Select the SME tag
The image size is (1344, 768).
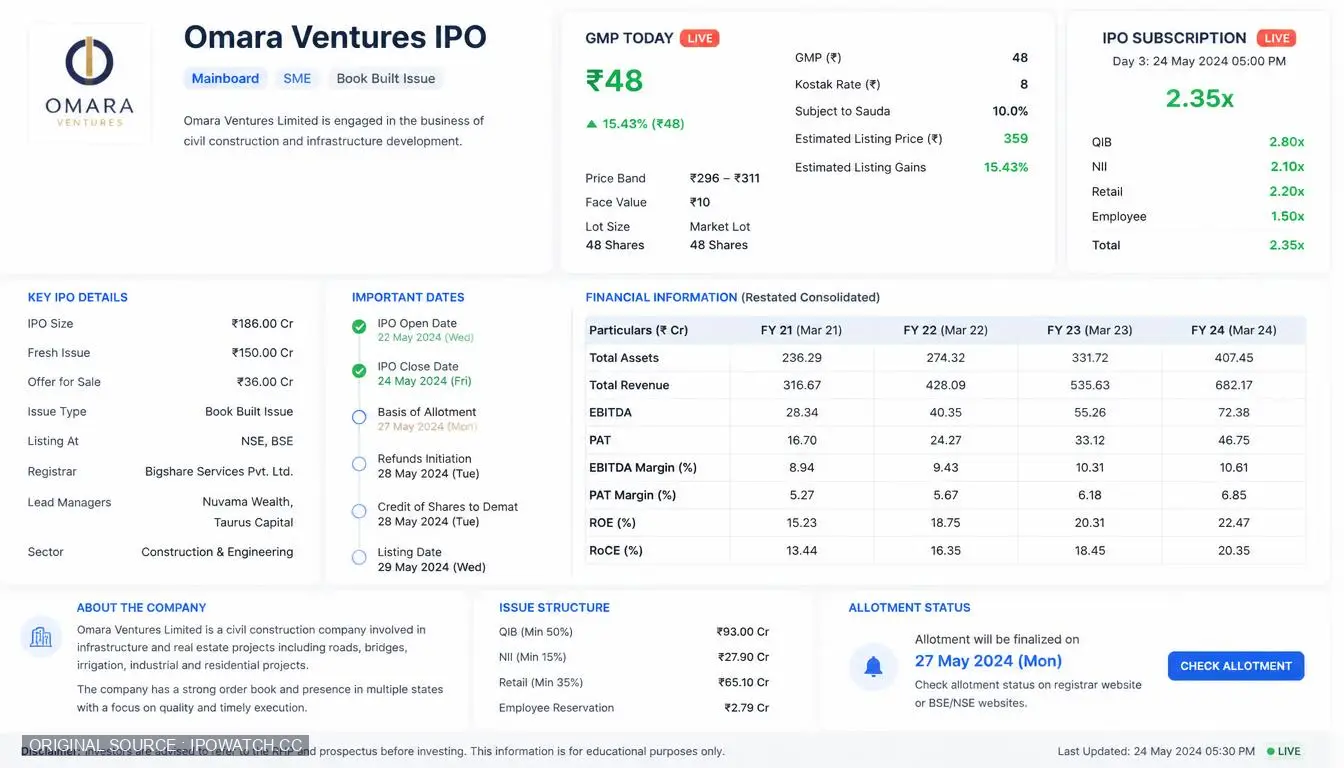click(x=297, y=79)
